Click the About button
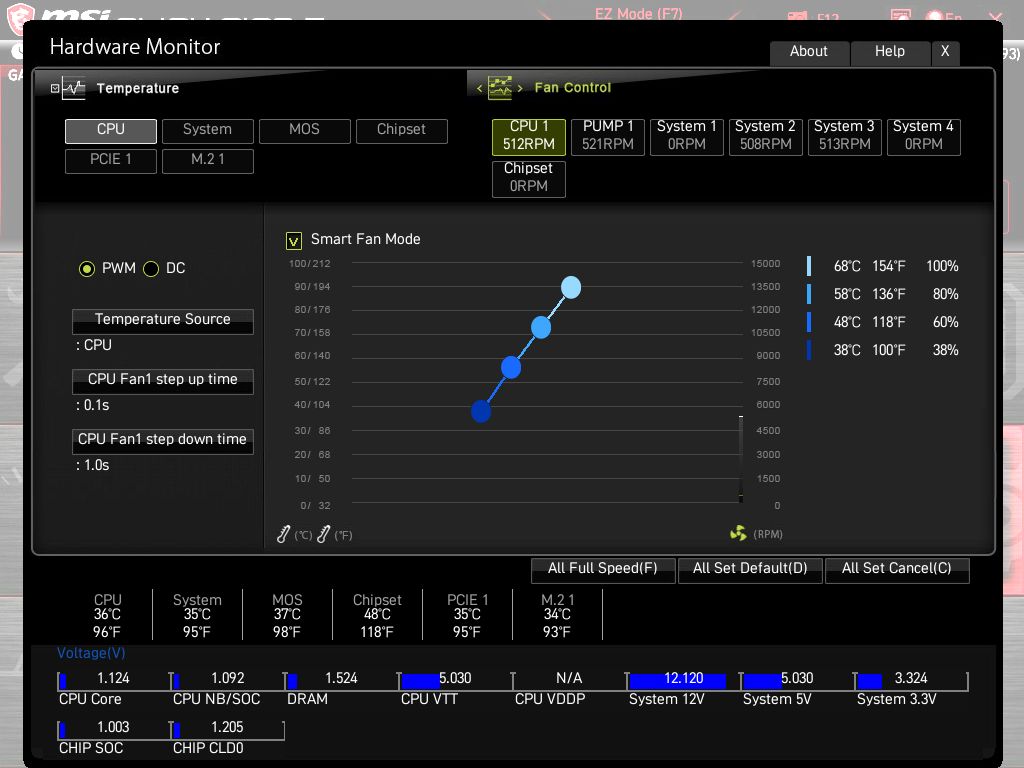Screen dimensions: 1024x768 (x=809, y=52)
